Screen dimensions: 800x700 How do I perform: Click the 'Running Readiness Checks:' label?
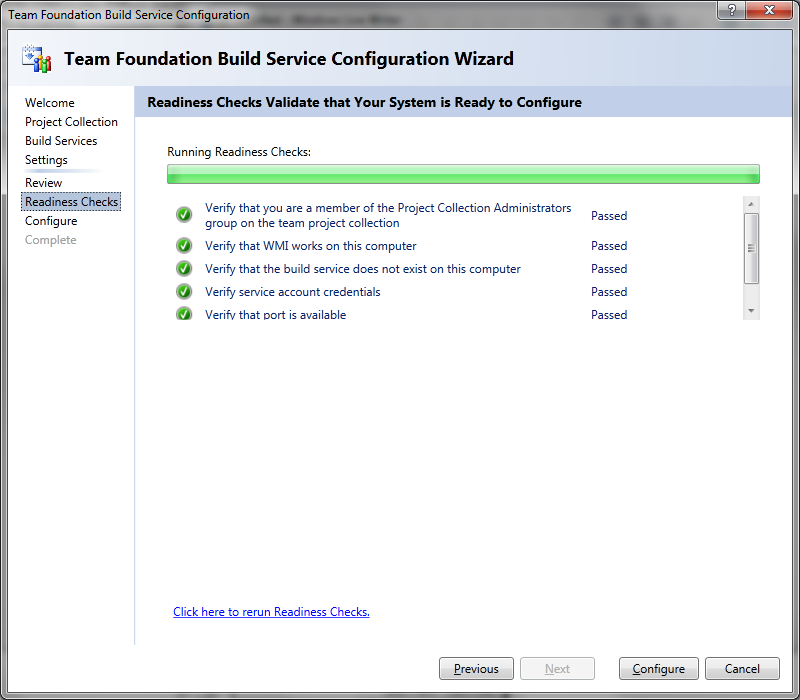[x=239, y=152]
